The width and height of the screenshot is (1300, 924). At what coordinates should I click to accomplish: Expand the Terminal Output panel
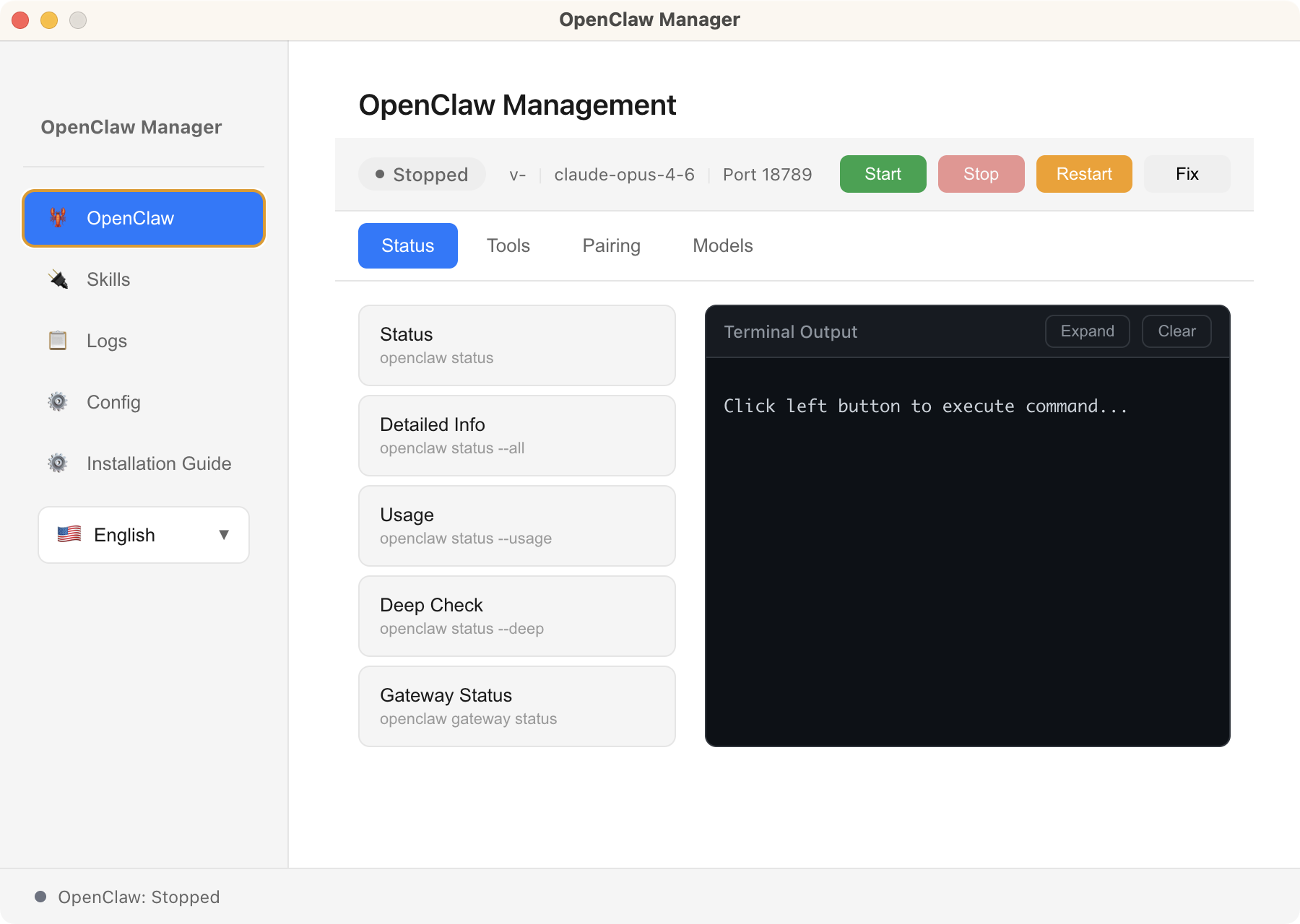(x=1087, y=331)
